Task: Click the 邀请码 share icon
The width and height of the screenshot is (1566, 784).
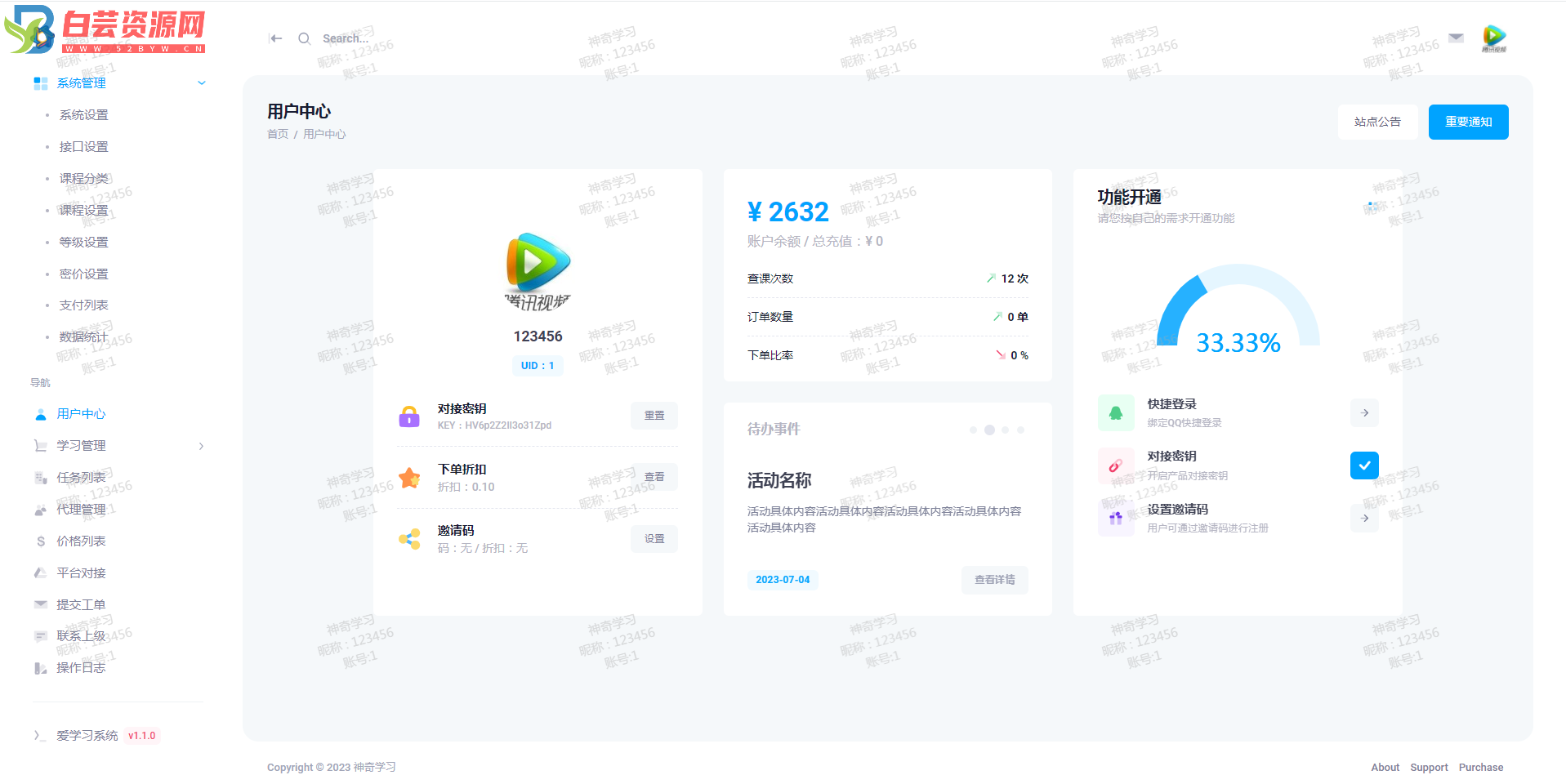Action: [409, 539]
